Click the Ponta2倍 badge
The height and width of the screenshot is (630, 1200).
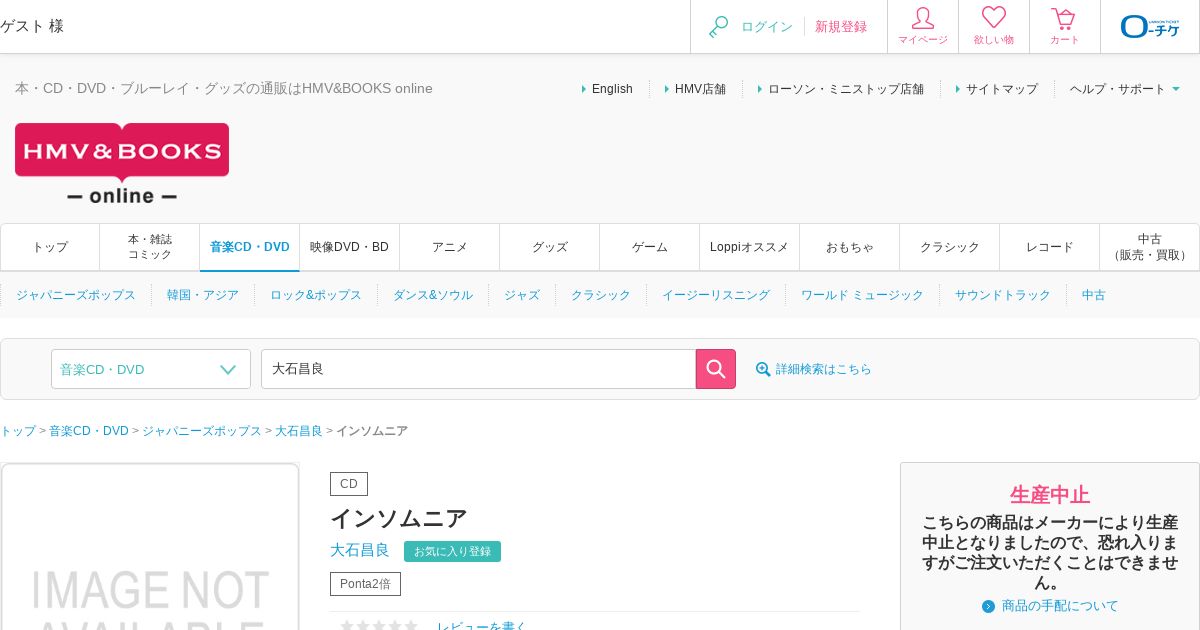tap(365, 584)
